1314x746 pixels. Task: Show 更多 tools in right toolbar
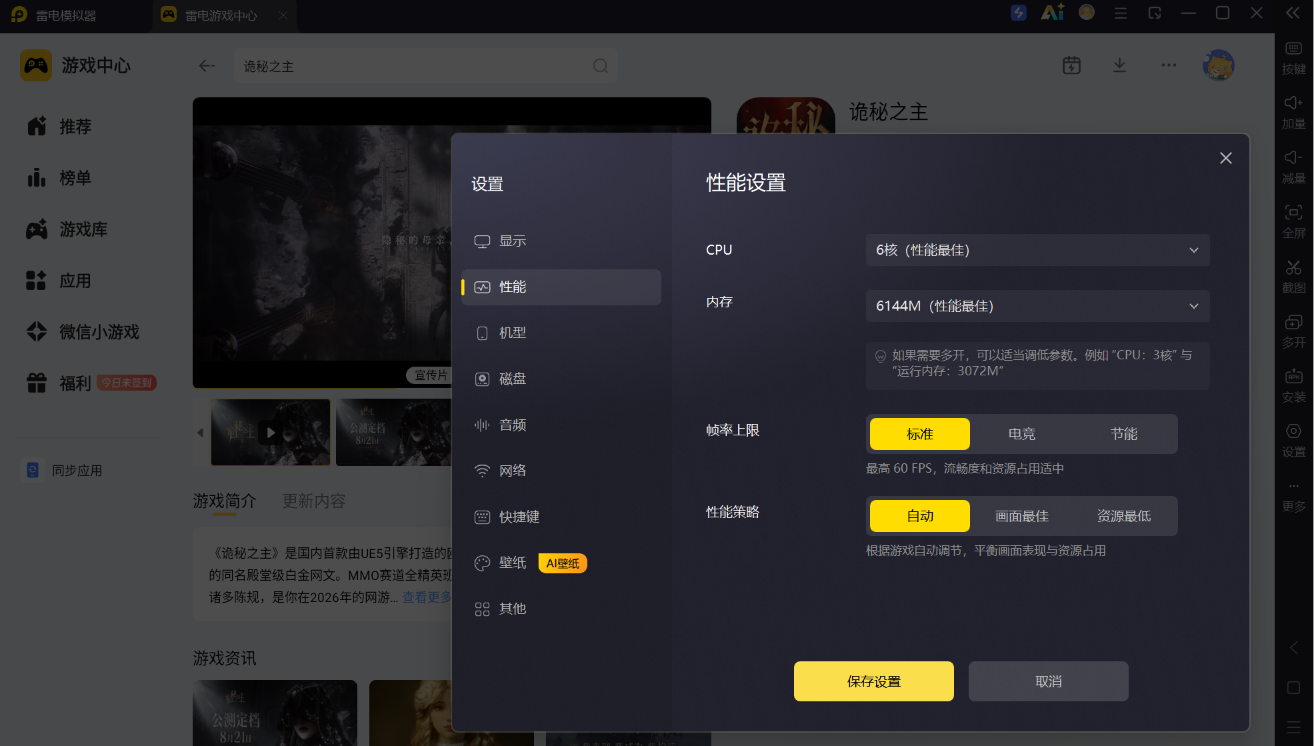tap(1294, 496)
